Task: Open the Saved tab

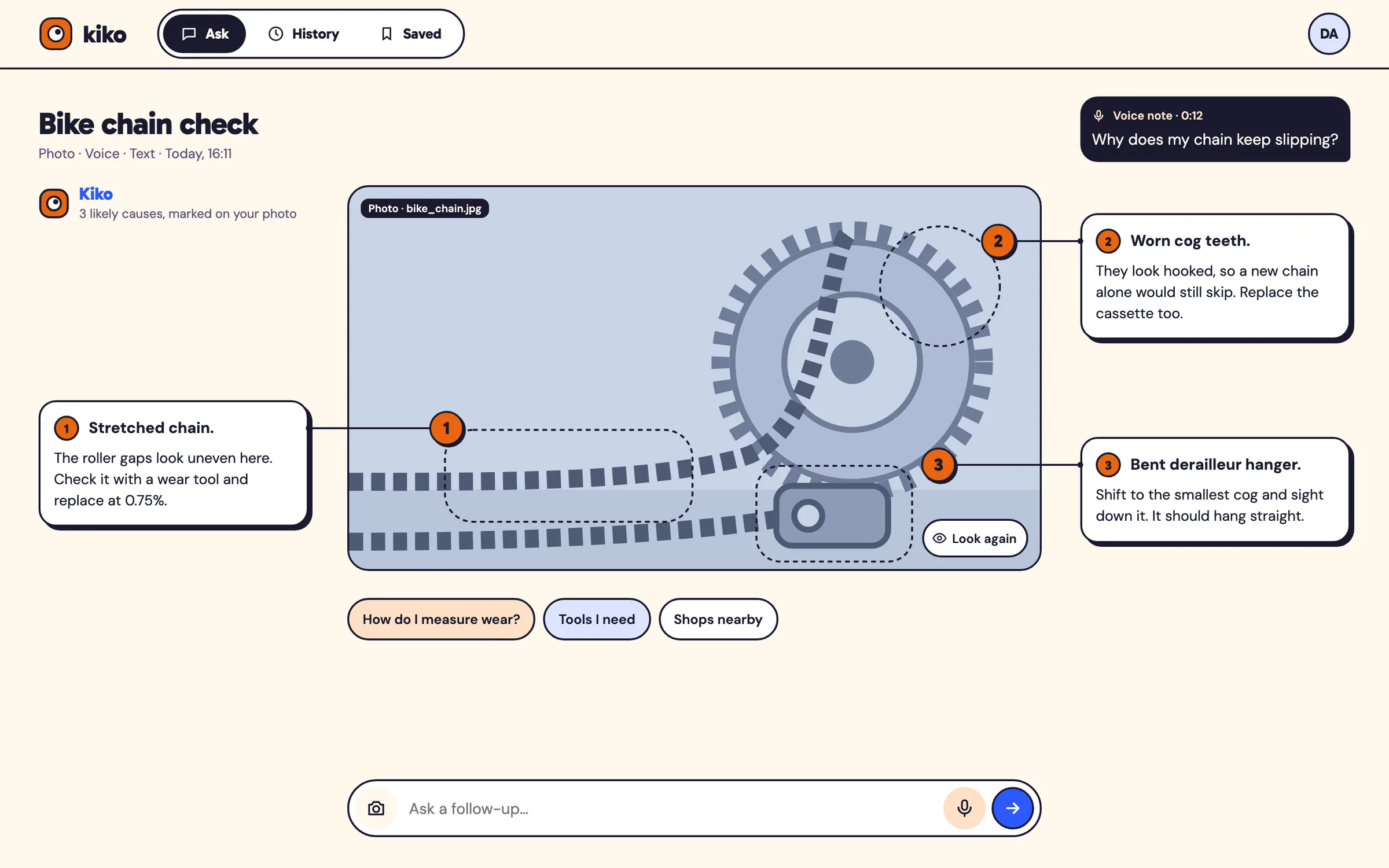Action: [411, 34]
